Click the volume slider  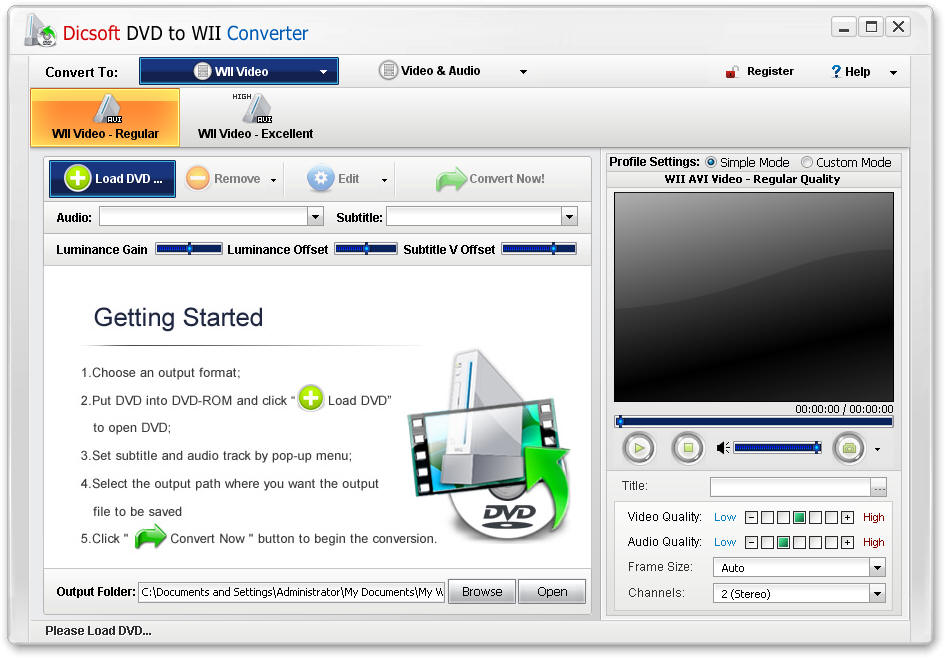777,448
